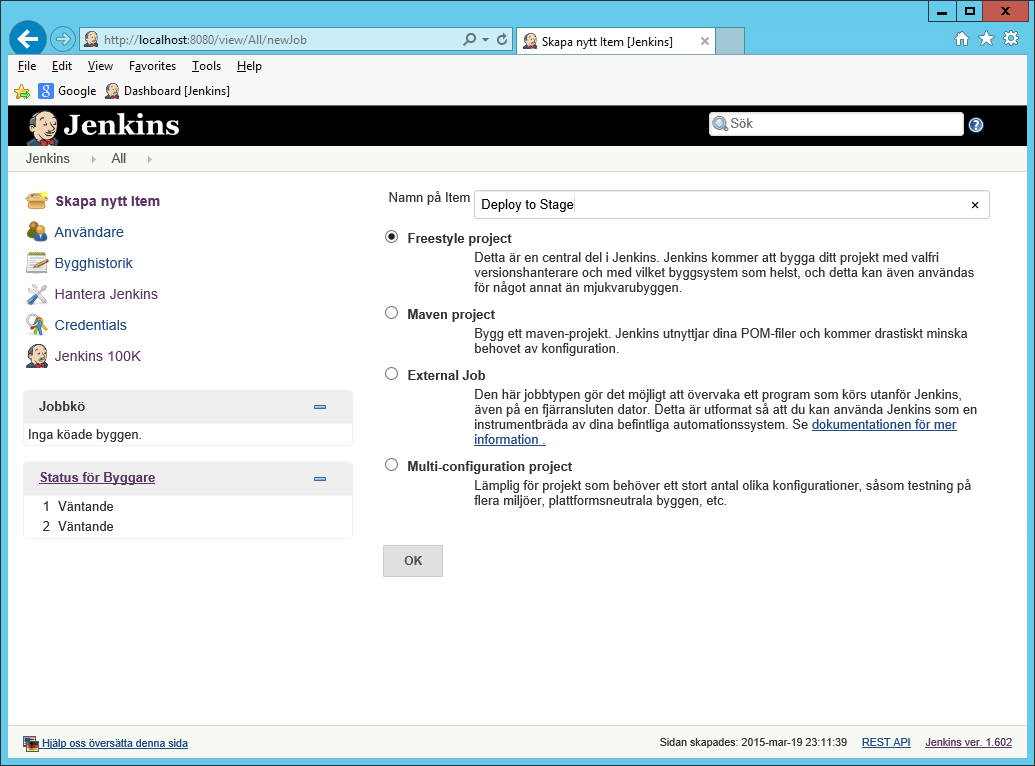
Task: Open the browser settings gear icon
Action: [x=1011, y=38]
